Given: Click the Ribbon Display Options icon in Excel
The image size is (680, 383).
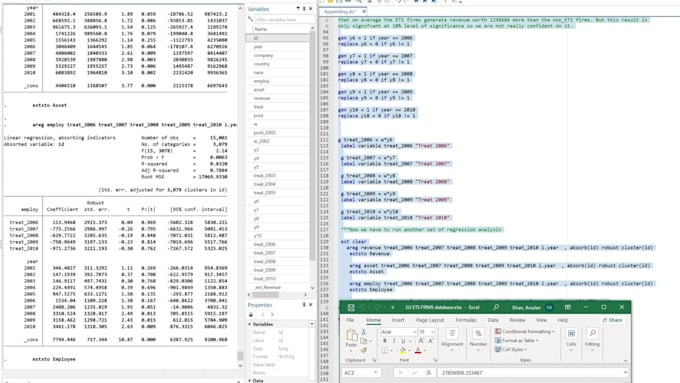Looking at the screenshot, I should tap(568, 307).
